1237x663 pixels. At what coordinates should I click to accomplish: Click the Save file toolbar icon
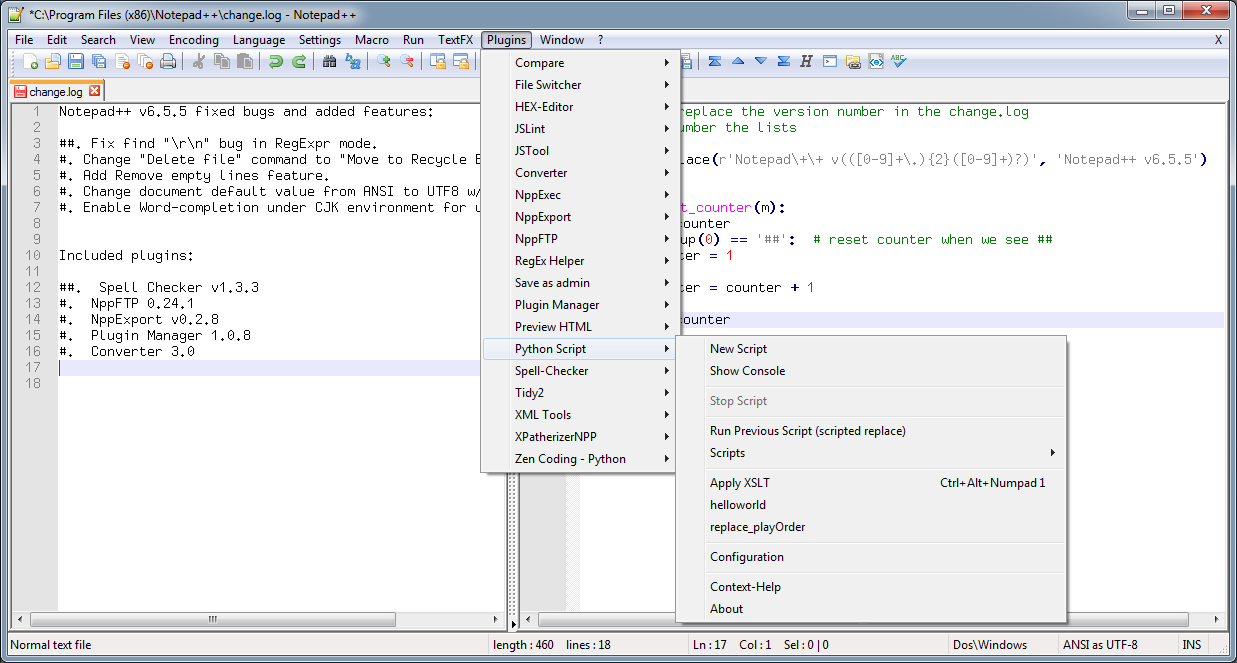76,62
